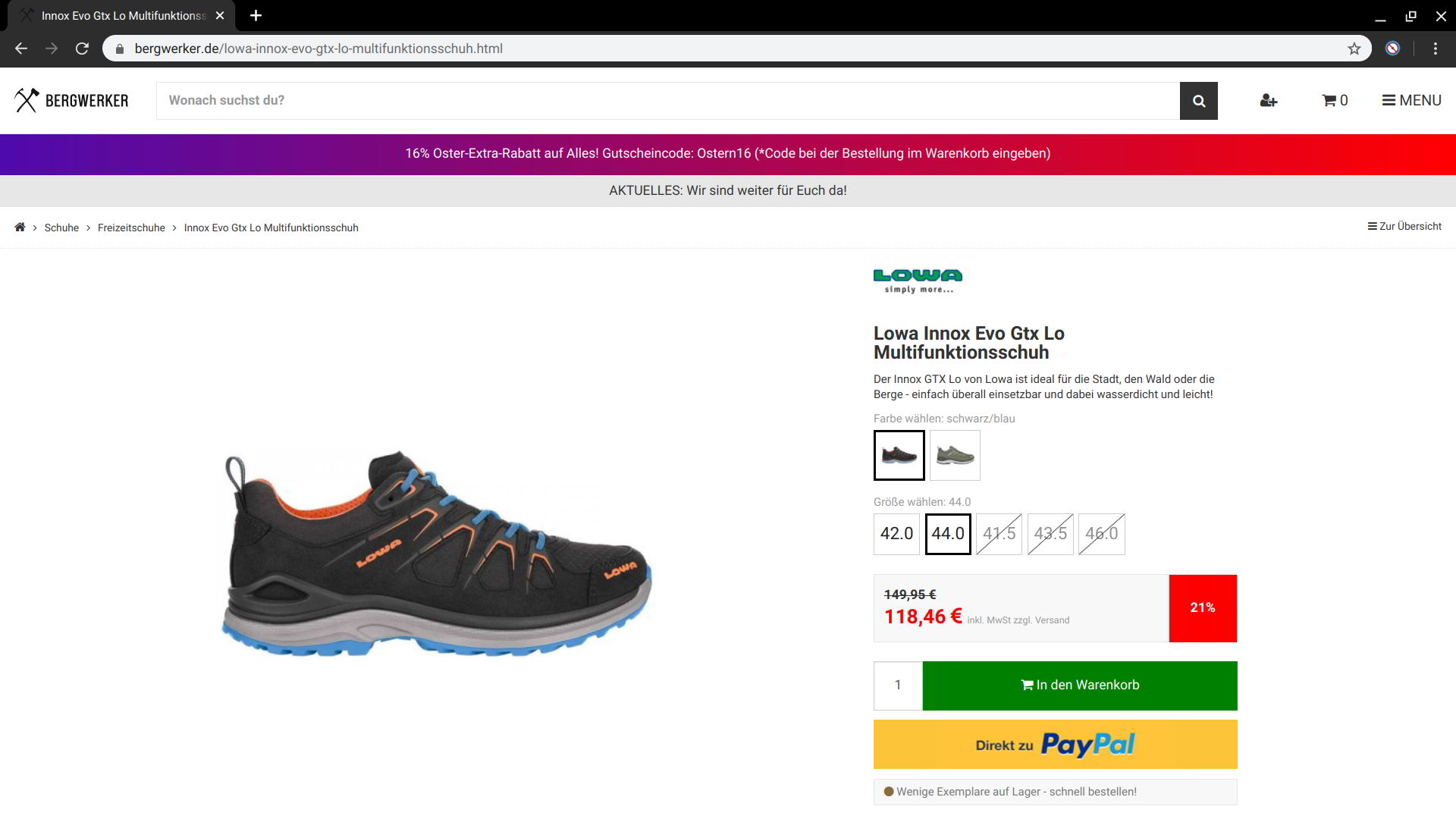Open Freizeitschuhe breadcrumb link
This screenshot has width=1456, height=819.
tap(131, 227)
